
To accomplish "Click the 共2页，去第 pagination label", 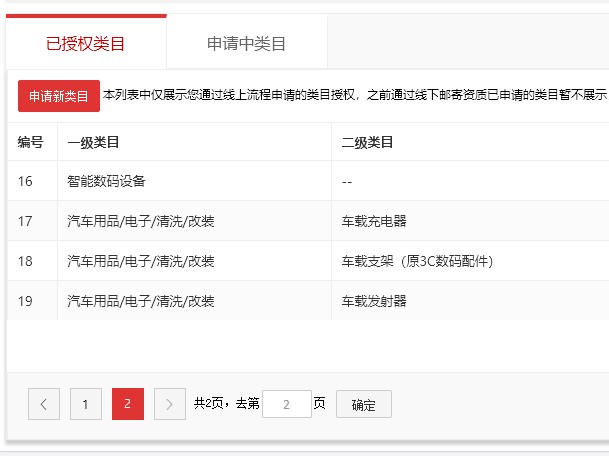I will click(x=227, y=404).
